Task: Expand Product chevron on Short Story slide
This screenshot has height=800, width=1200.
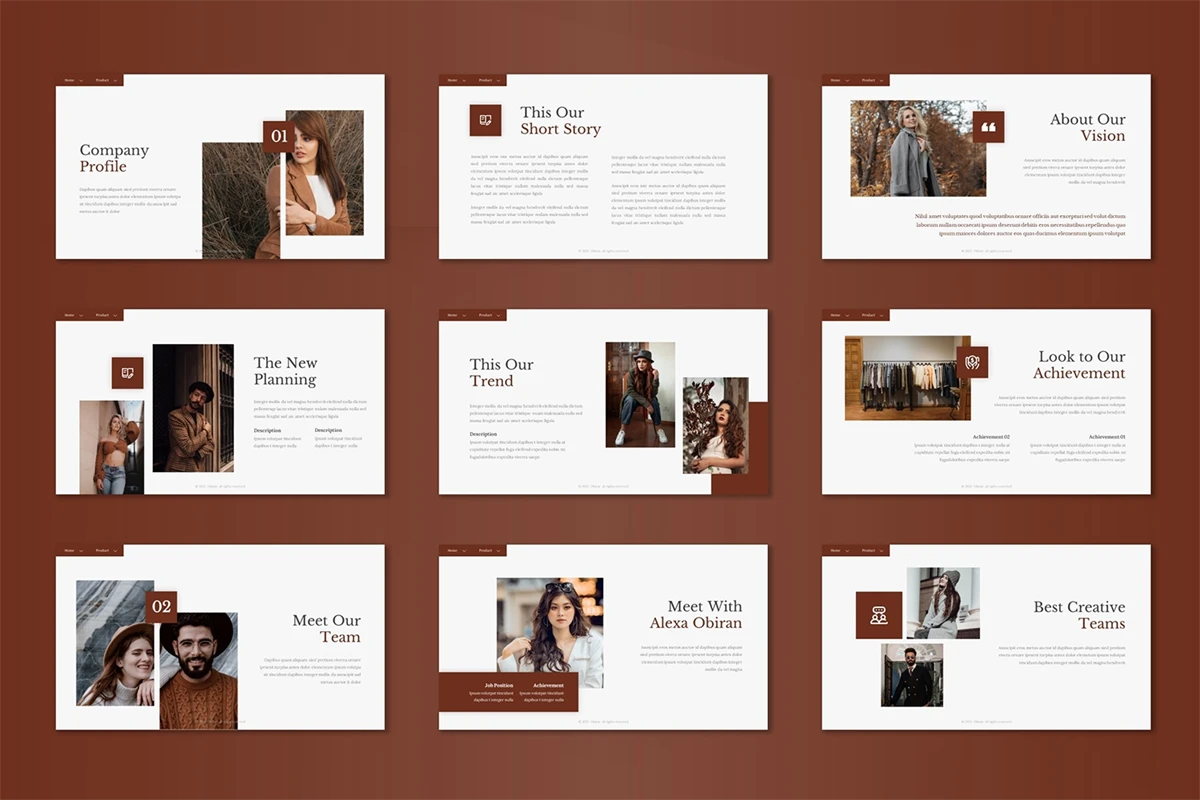Action: click(x=499, y=80)
